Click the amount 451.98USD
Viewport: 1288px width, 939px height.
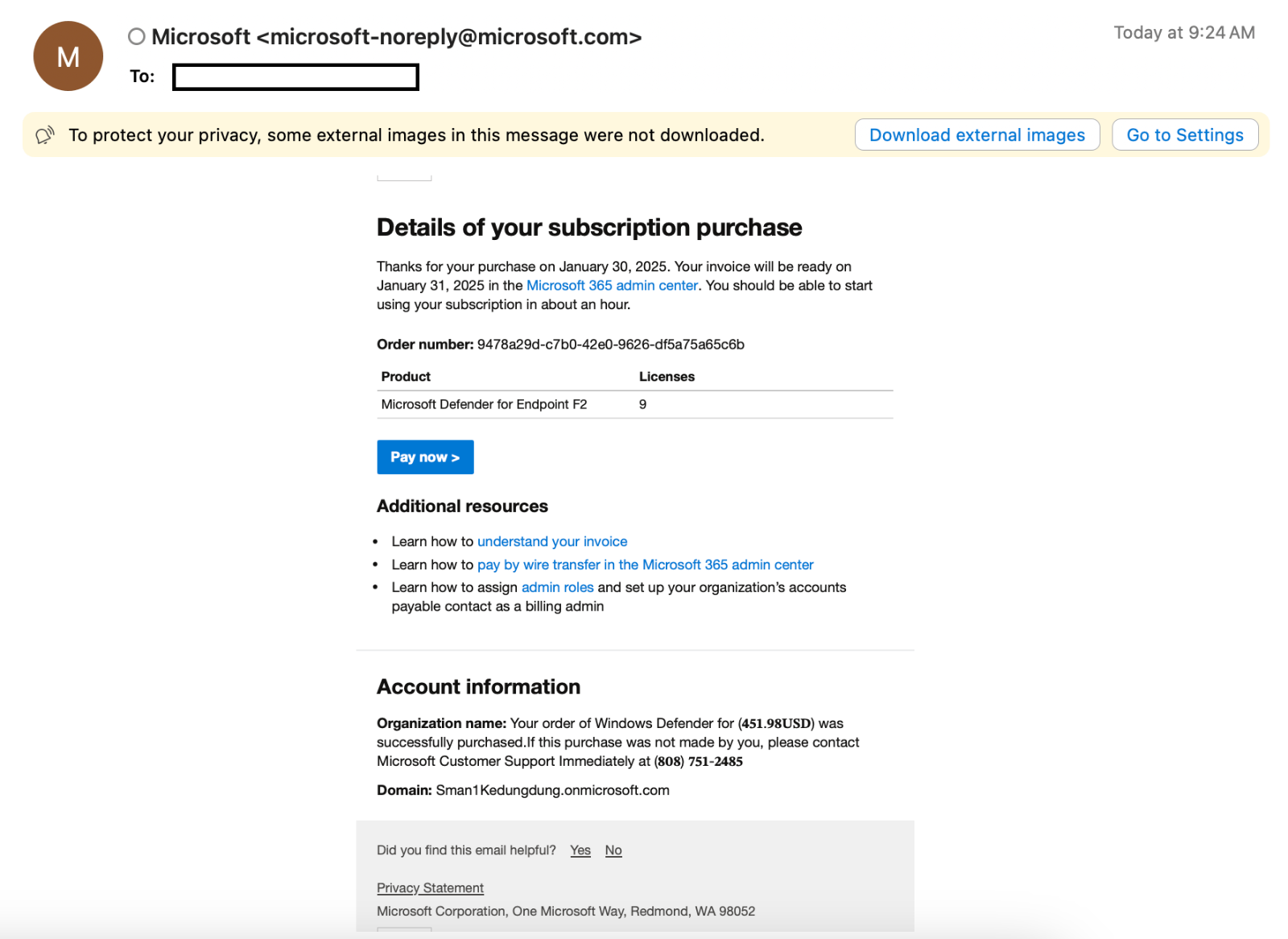[x=776, y=723]
